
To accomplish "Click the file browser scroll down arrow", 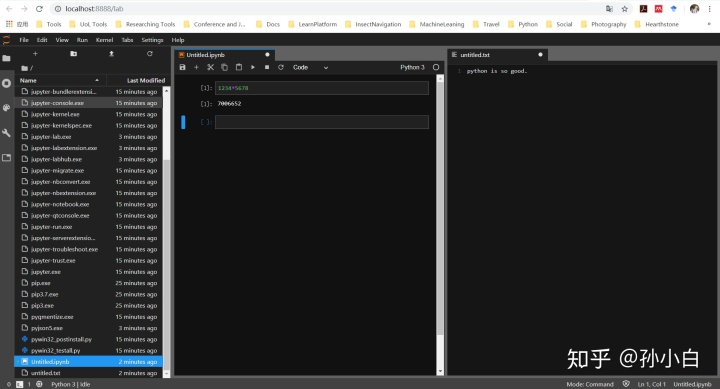I will tap(166, 374).
